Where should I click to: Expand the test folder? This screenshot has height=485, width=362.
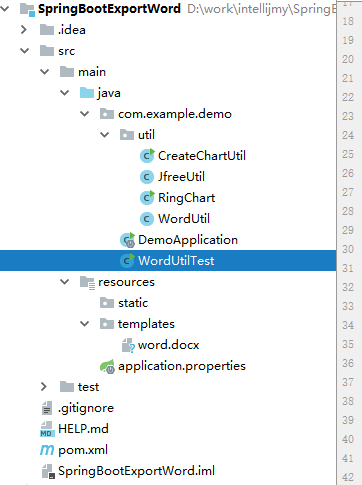[x=44, y=387]
